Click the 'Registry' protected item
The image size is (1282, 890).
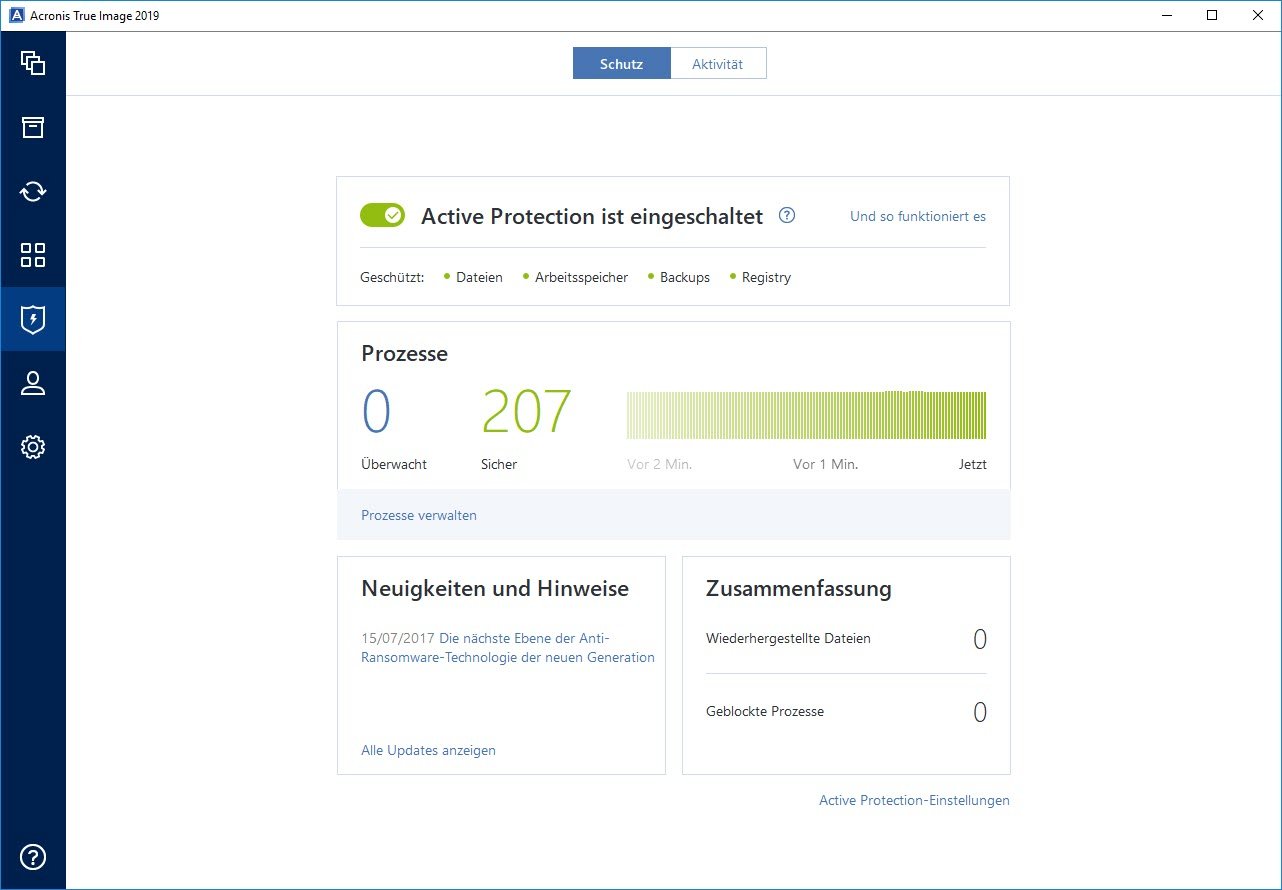[x=766, y=277]
